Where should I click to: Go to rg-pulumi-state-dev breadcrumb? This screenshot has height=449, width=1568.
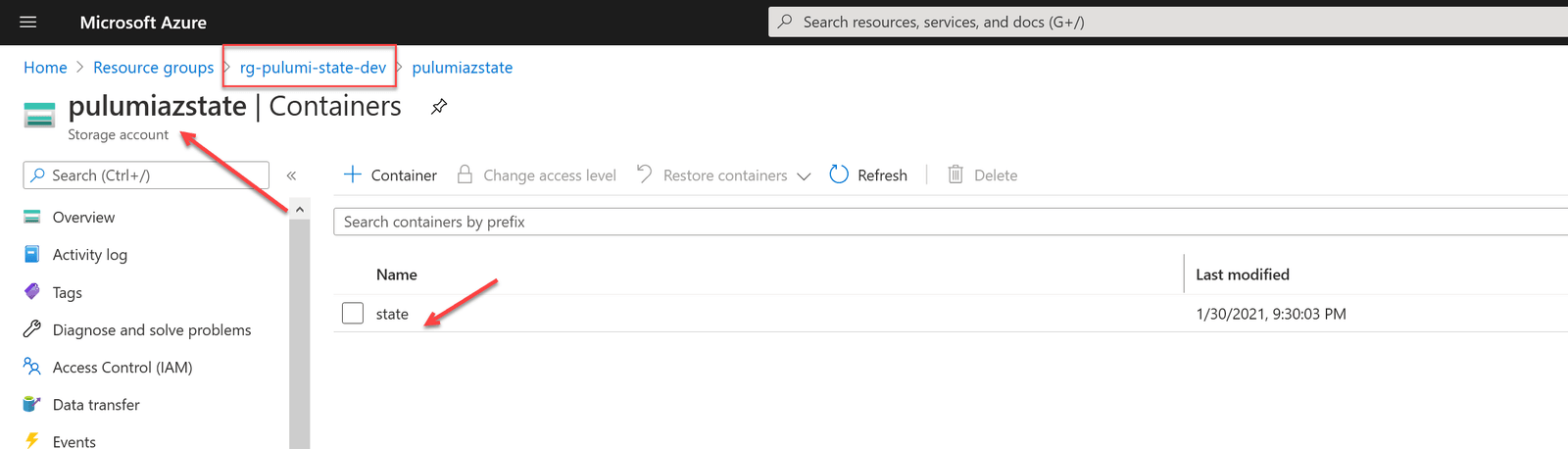pyautogui.click(x=313, y=68)
